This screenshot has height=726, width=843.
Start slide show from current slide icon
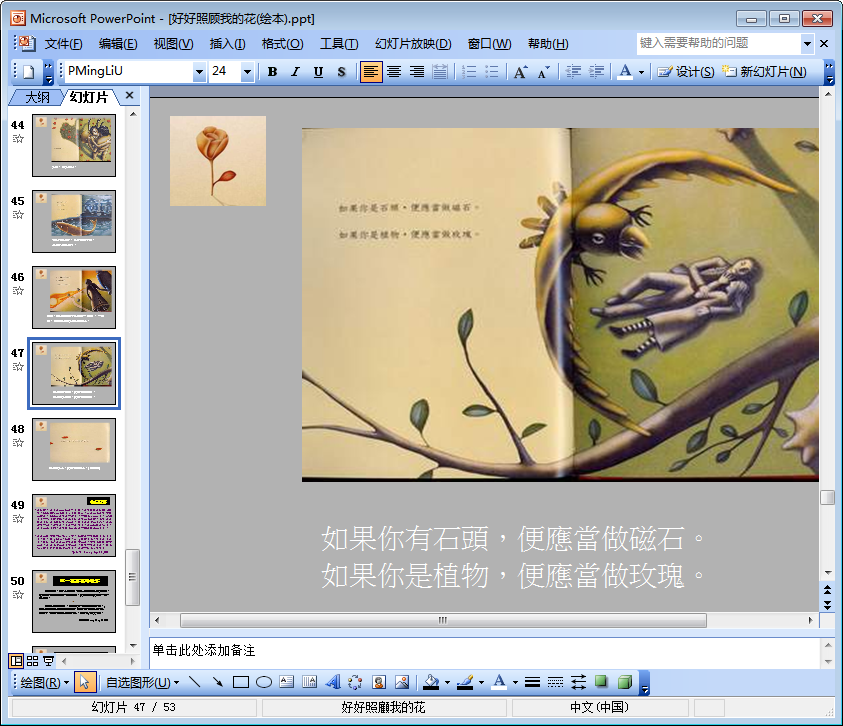tap(48, 661)
